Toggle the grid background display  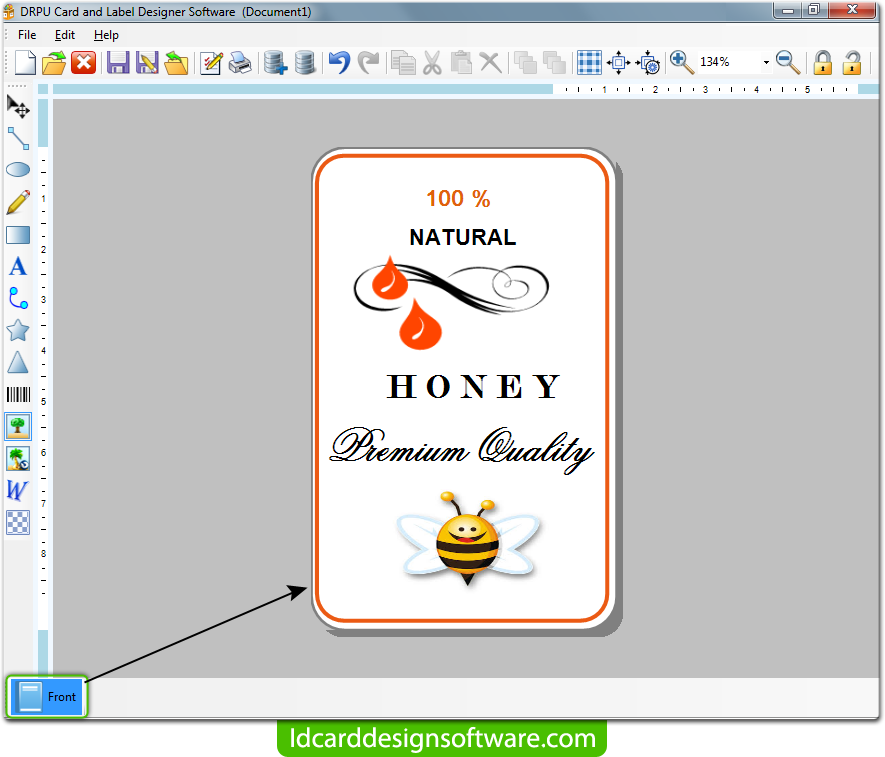point(589,62)
